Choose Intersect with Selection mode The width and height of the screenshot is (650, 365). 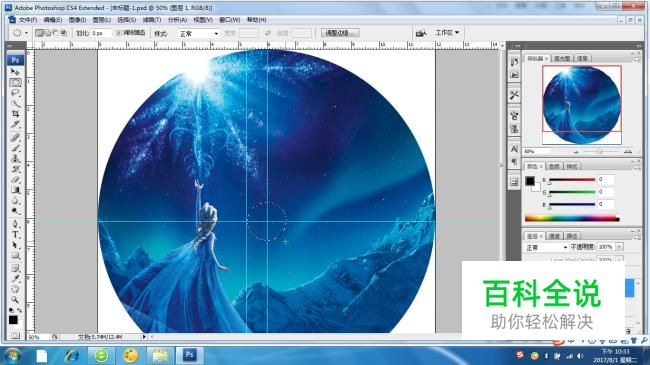click(x=63, y=33)
